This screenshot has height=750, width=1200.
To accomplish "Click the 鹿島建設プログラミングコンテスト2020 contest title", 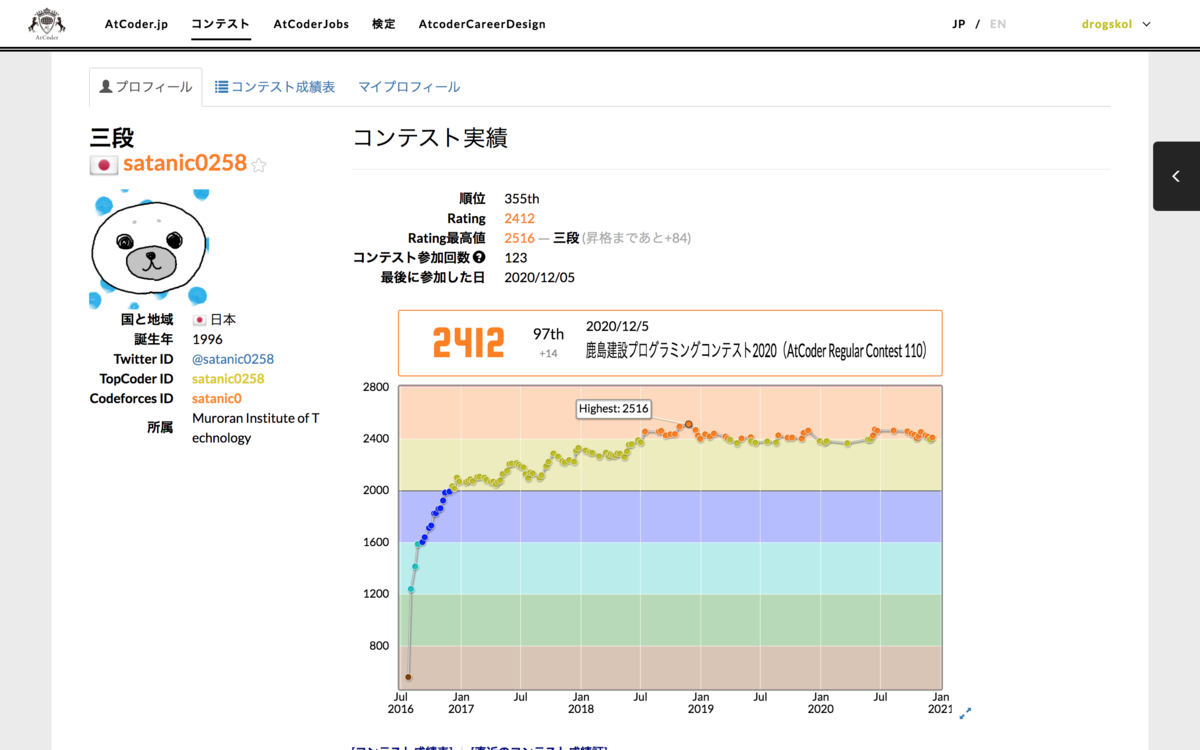I will 756,351.
